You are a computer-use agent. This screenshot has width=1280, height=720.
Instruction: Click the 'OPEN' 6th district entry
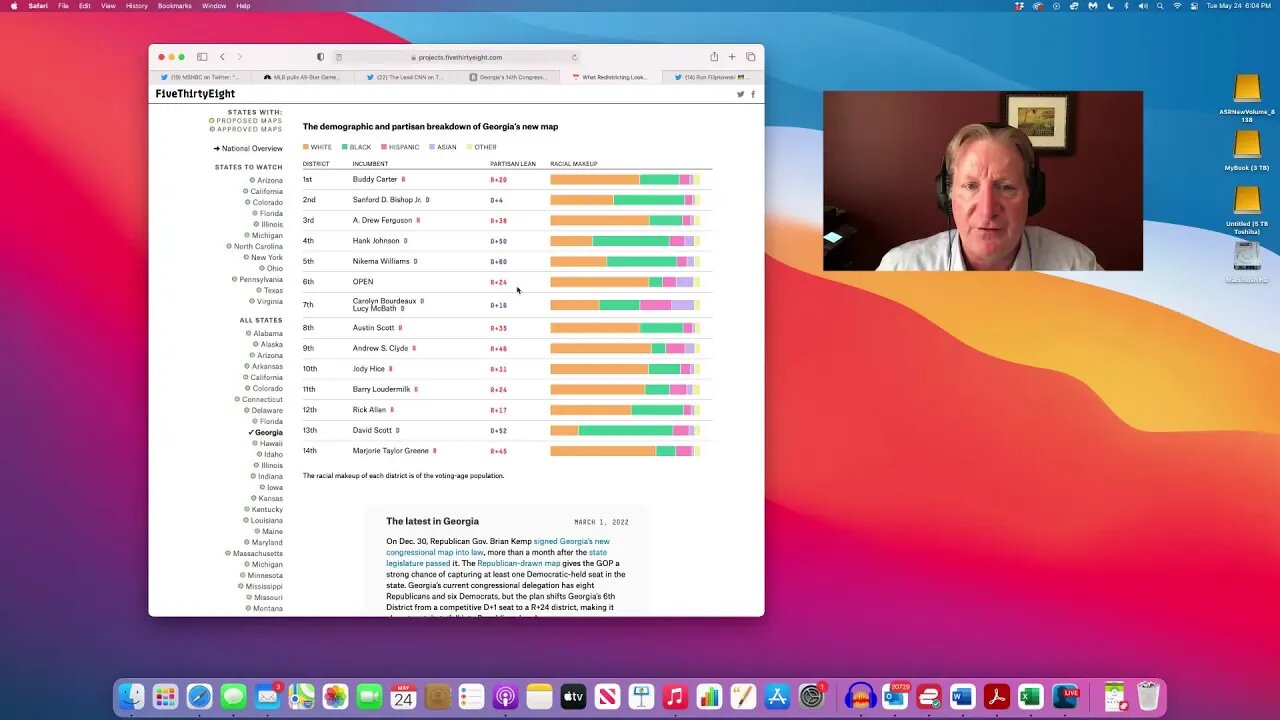pos(363,282)
